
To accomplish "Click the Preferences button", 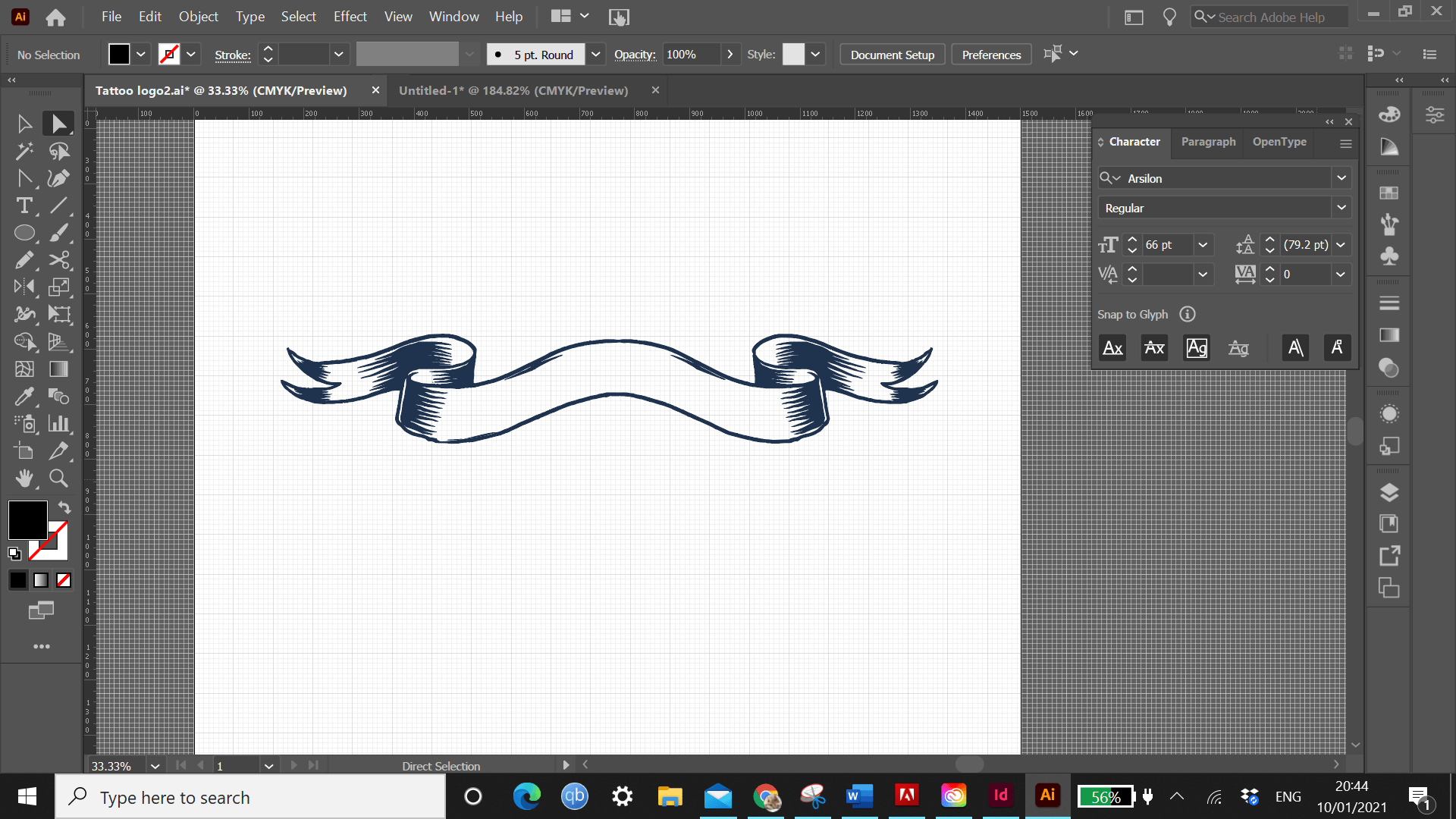I will tap(991, 55).
